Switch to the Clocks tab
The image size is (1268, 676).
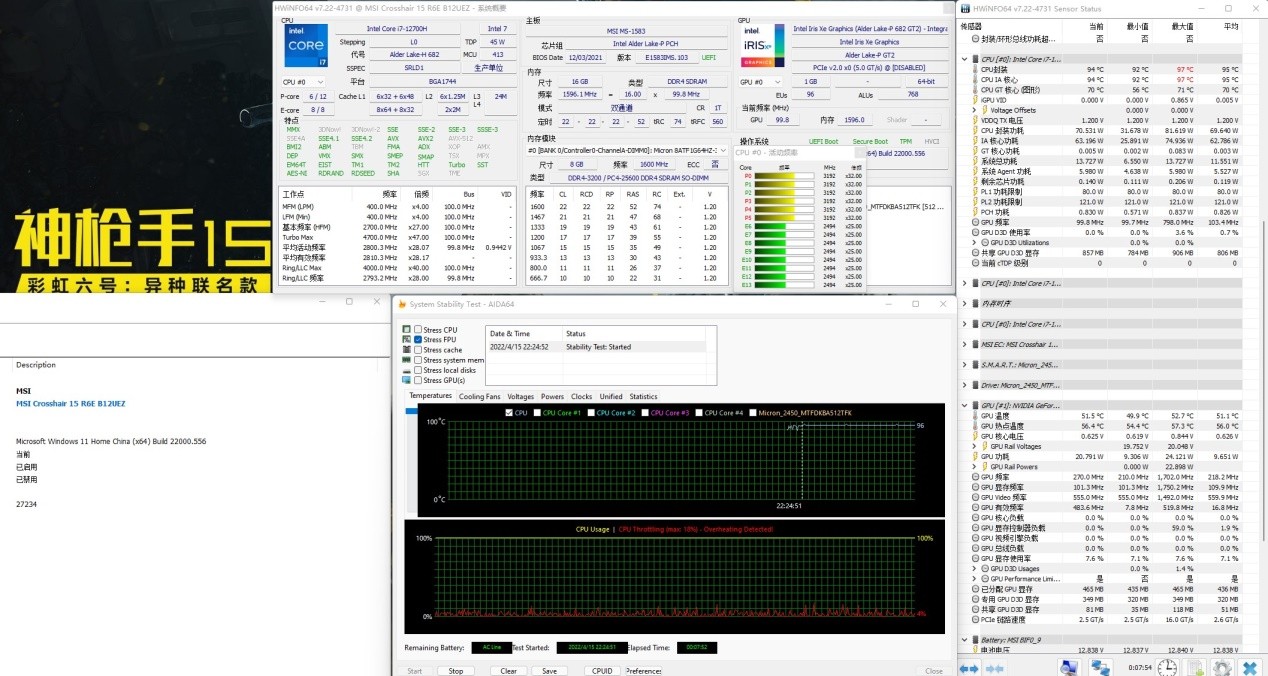(582, 396)
